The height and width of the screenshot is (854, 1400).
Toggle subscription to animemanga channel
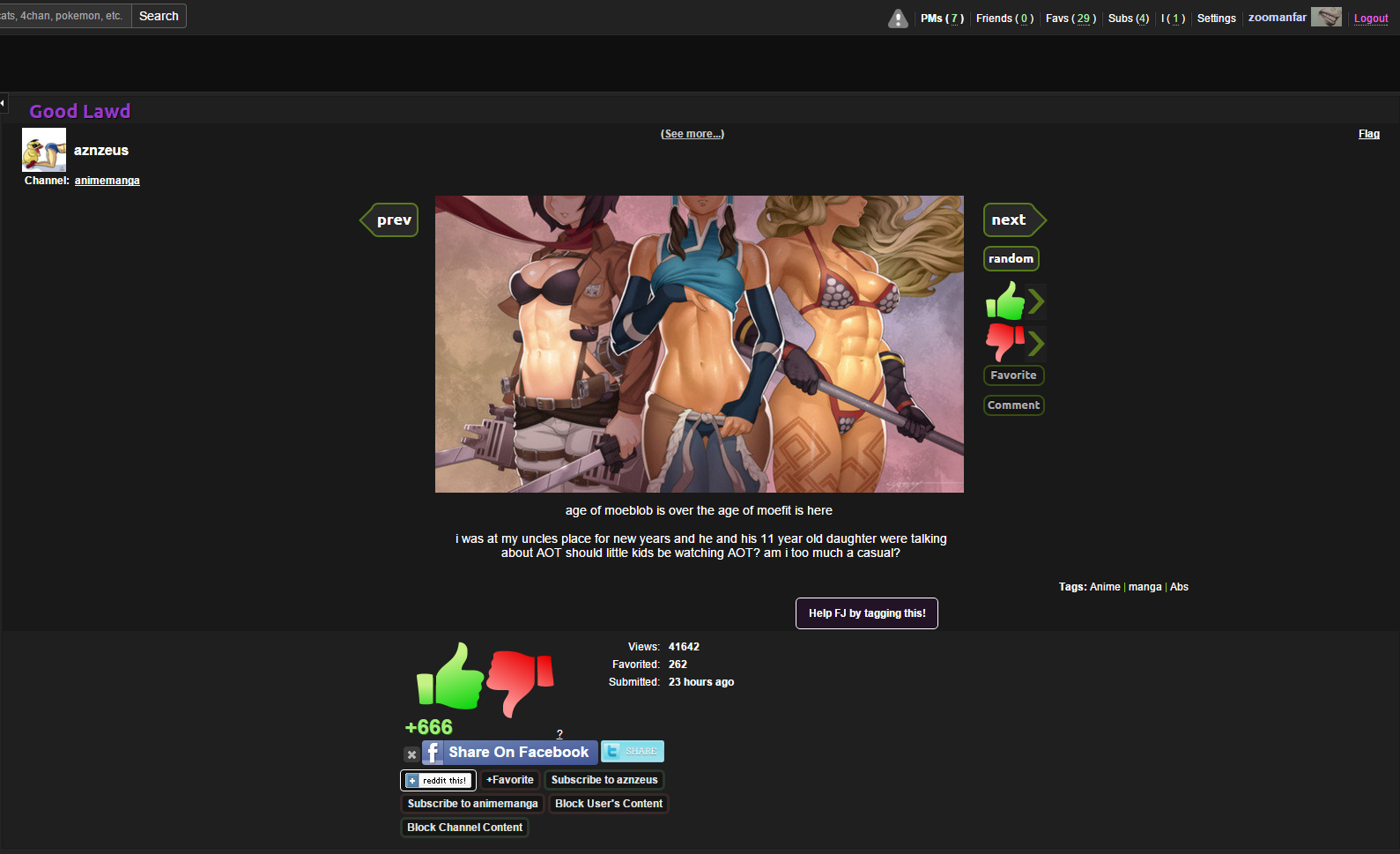tap(472, 804)
